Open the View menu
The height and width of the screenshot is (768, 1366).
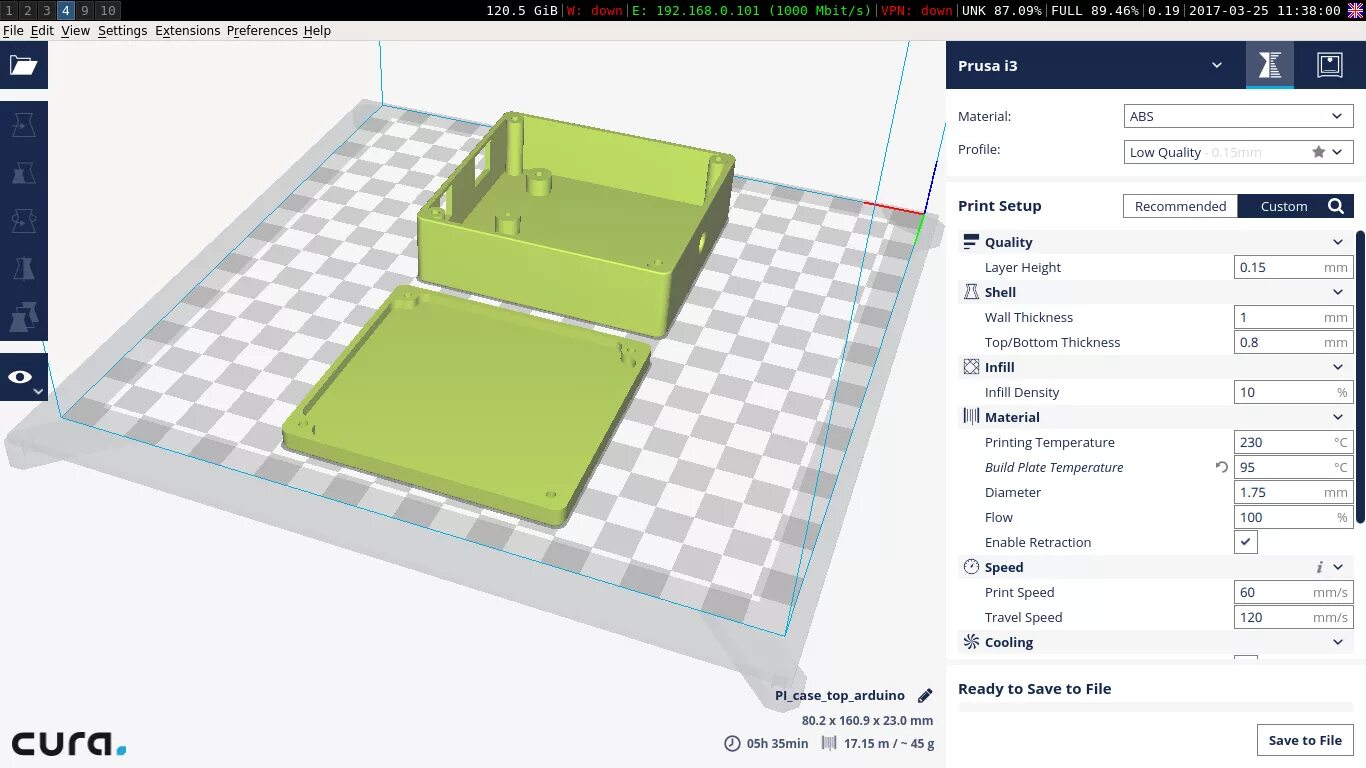click(x=75, y=31)
